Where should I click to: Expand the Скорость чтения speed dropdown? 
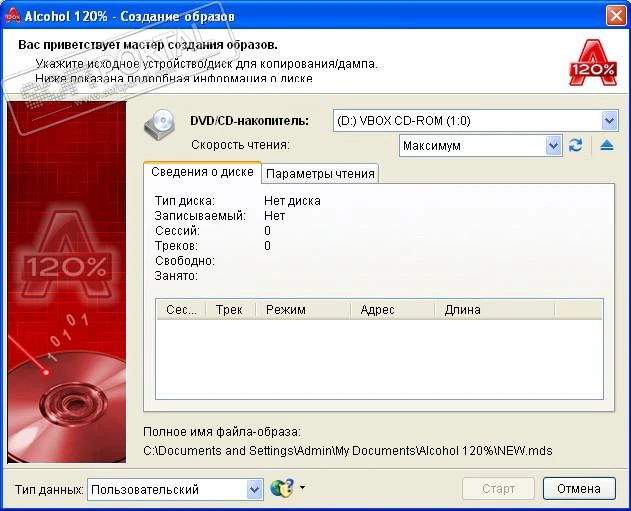[554, 146]
